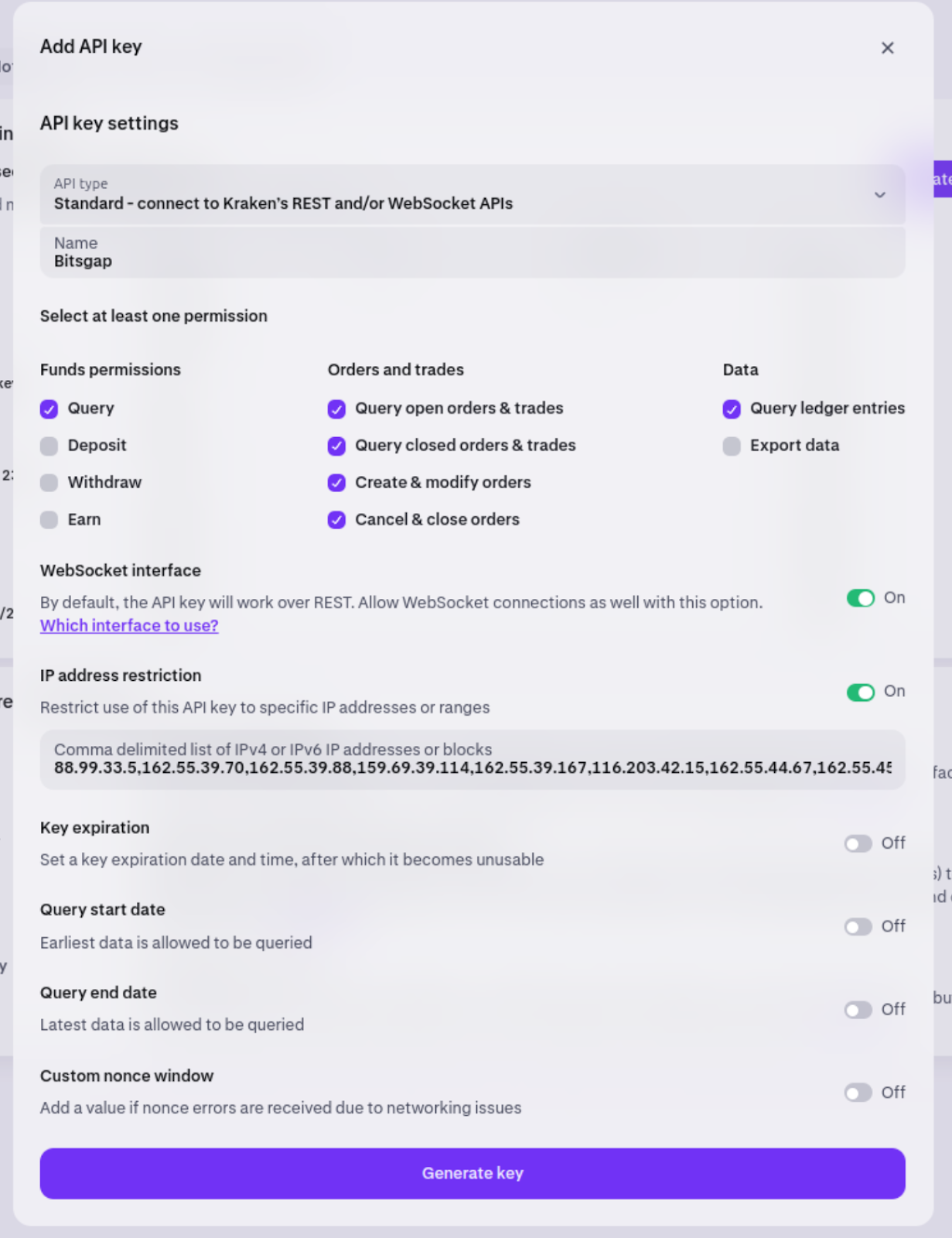The height and width of the screenshot is (1238, 952).
Task: Enable the Deposit permission checkbox
Action: pos(49,446)
